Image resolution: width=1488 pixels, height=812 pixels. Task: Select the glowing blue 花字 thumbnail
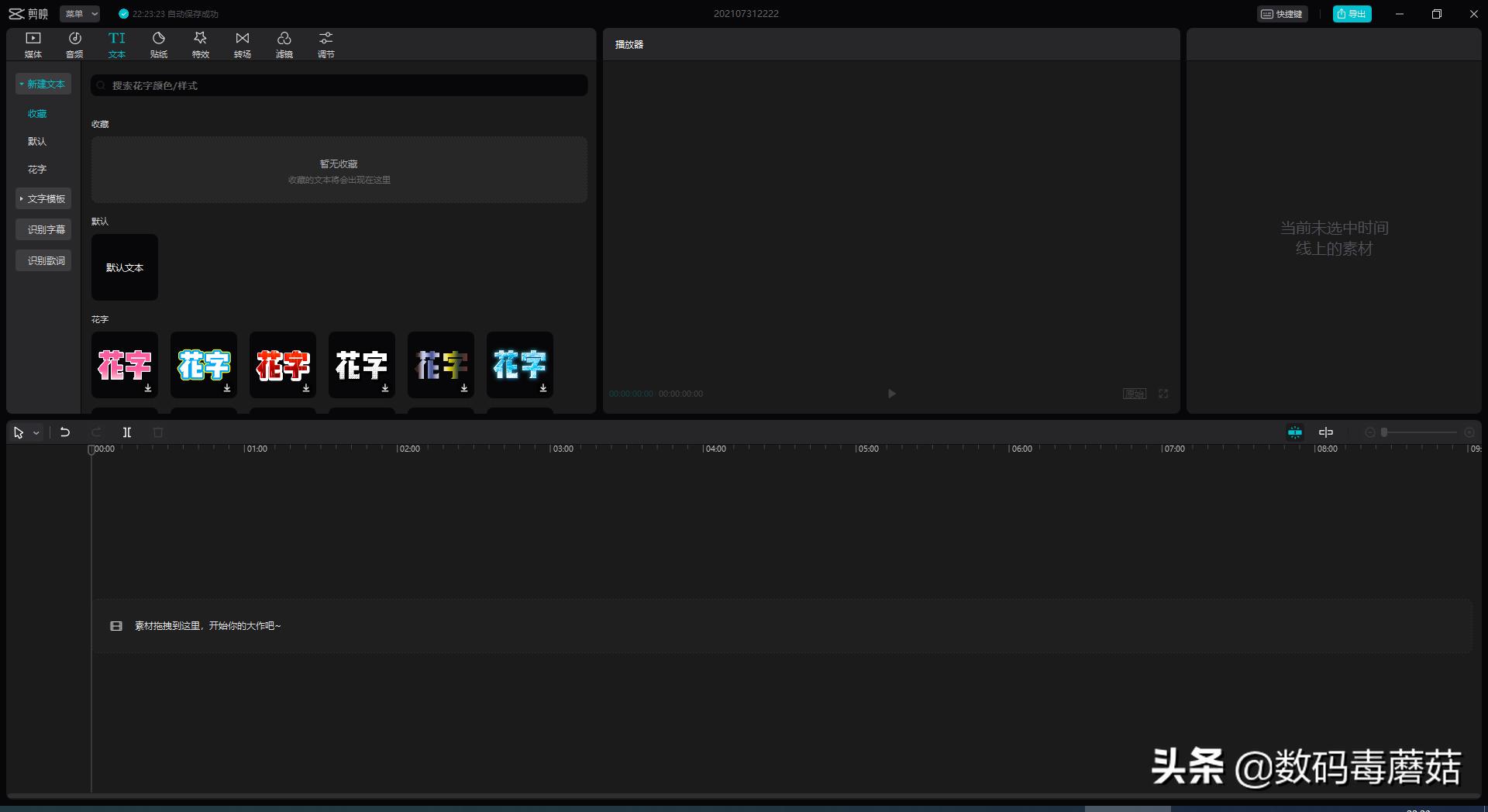click(x=520, y=365)
